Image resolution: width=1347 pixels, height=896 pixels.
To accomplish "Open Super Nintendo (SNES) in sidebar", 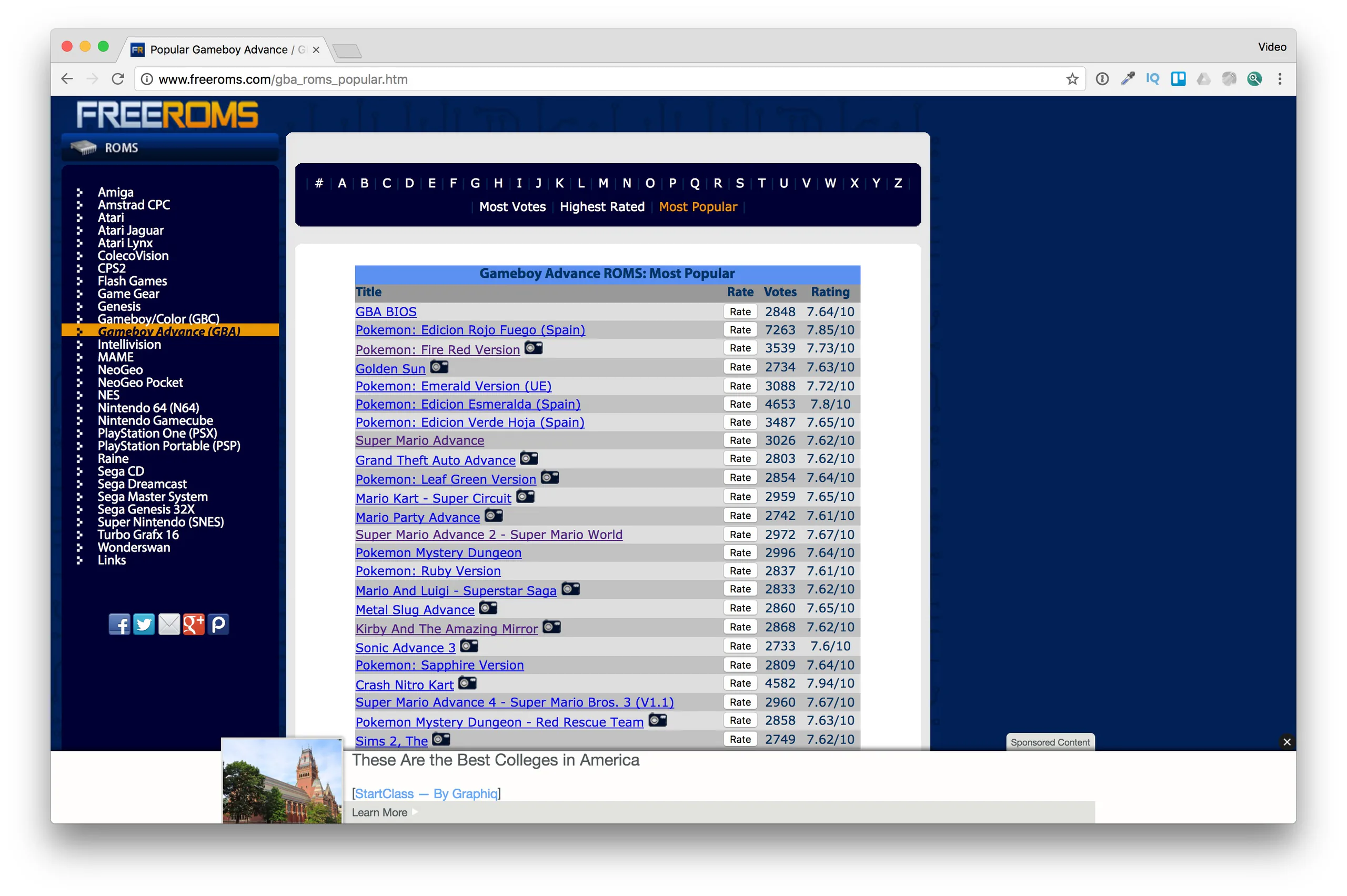I will (x=160, y=522).
